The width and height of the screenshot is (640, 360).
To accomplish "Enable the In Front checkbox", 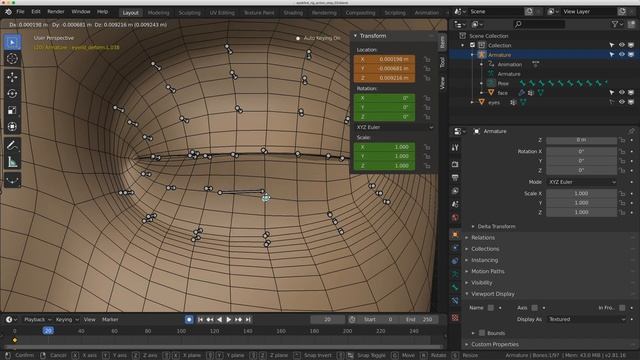I will point(622,308).
